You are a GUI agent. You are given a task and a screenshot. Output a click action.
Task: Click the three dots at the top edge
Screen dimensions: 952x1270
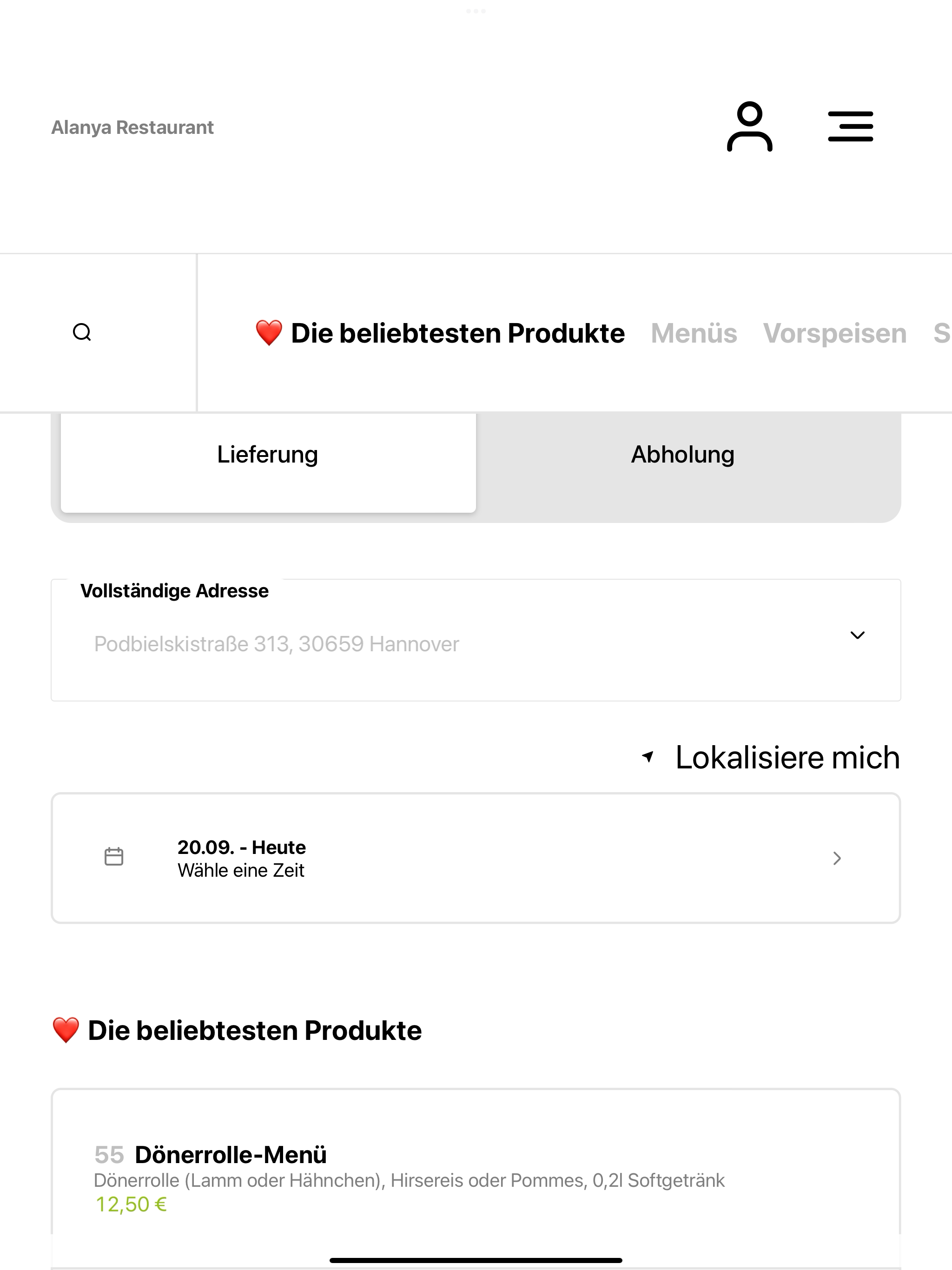[476, 11]
